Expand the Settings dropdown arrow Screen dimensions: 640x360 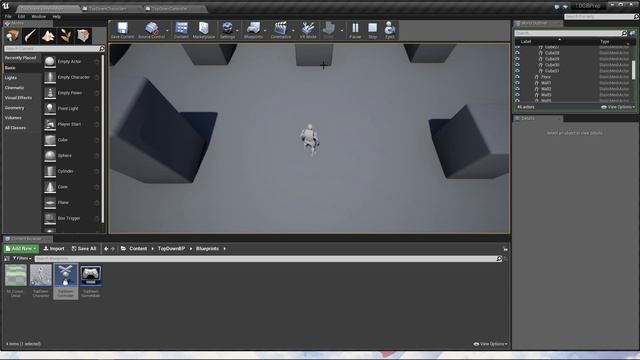pyautogui.click(x=238, y=31)
